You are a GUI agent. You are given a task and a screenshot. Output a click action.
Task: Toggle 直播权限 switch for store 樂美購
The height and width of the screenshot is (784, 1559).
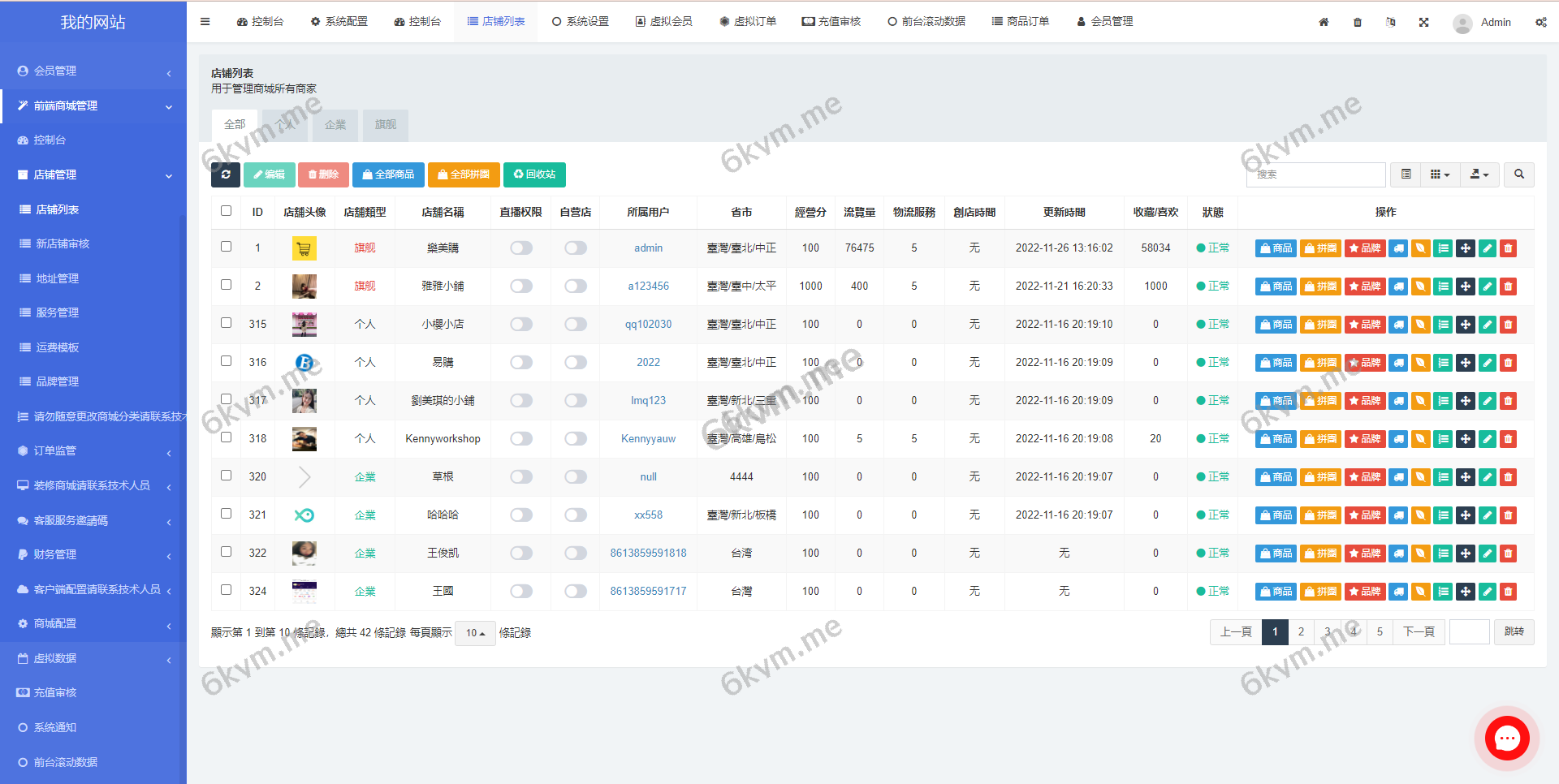pyautogui.click(x=520, y=248)
